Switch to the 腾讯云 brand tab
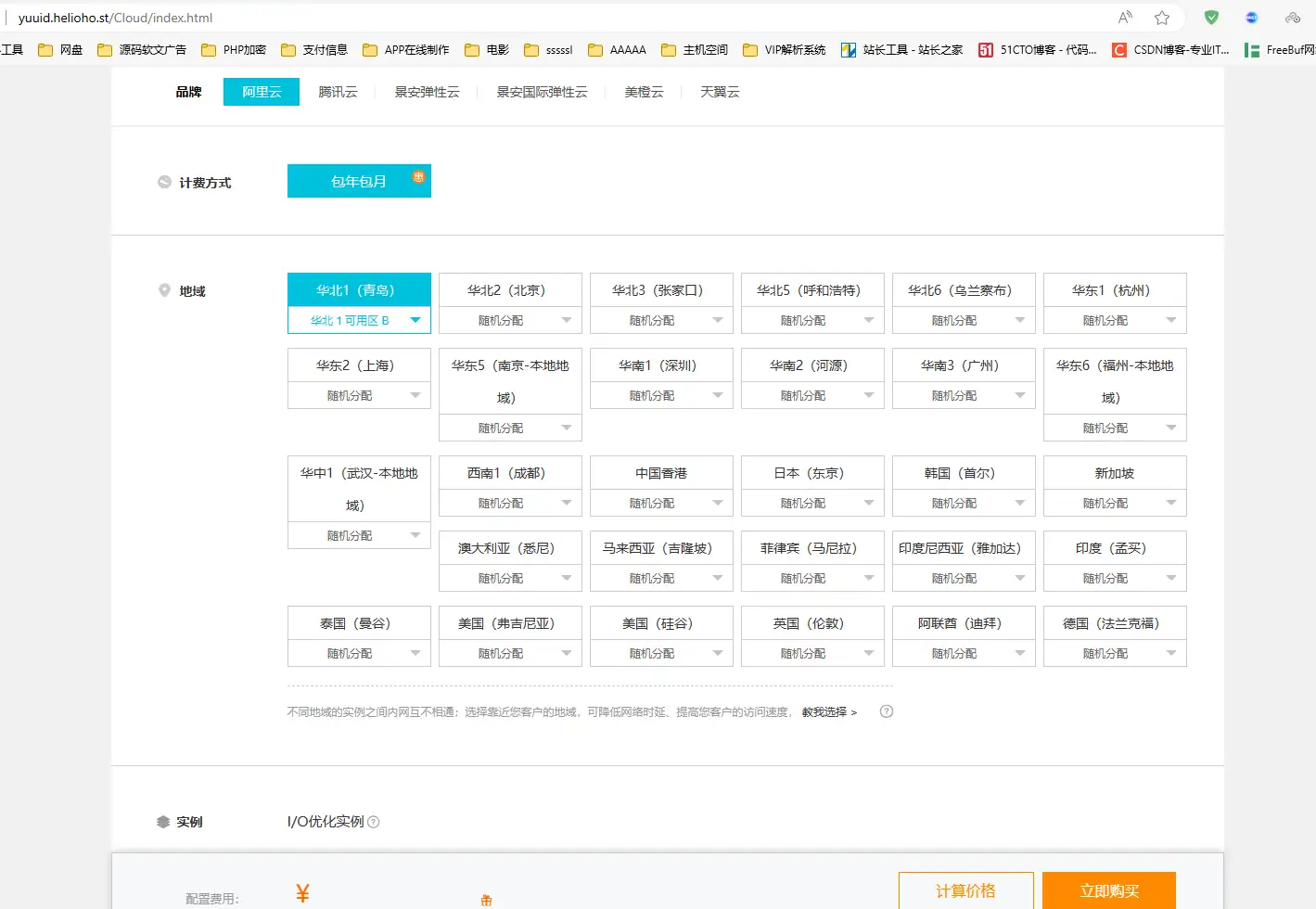This screenshot has width=1316, height=909. pyautogui.click(x=338, y=92)
